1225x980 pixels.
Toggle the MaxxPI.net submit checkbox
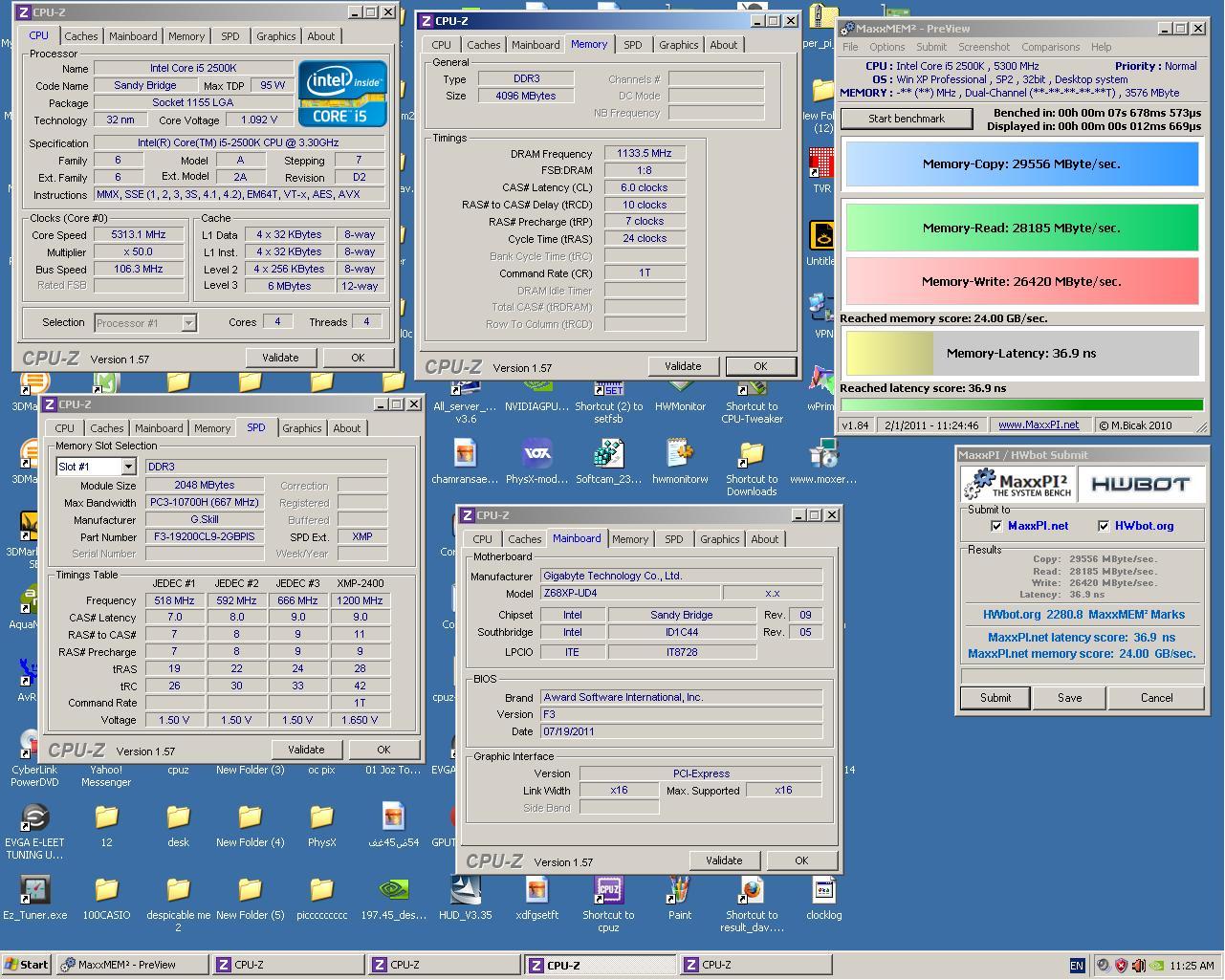coord(996,526)
